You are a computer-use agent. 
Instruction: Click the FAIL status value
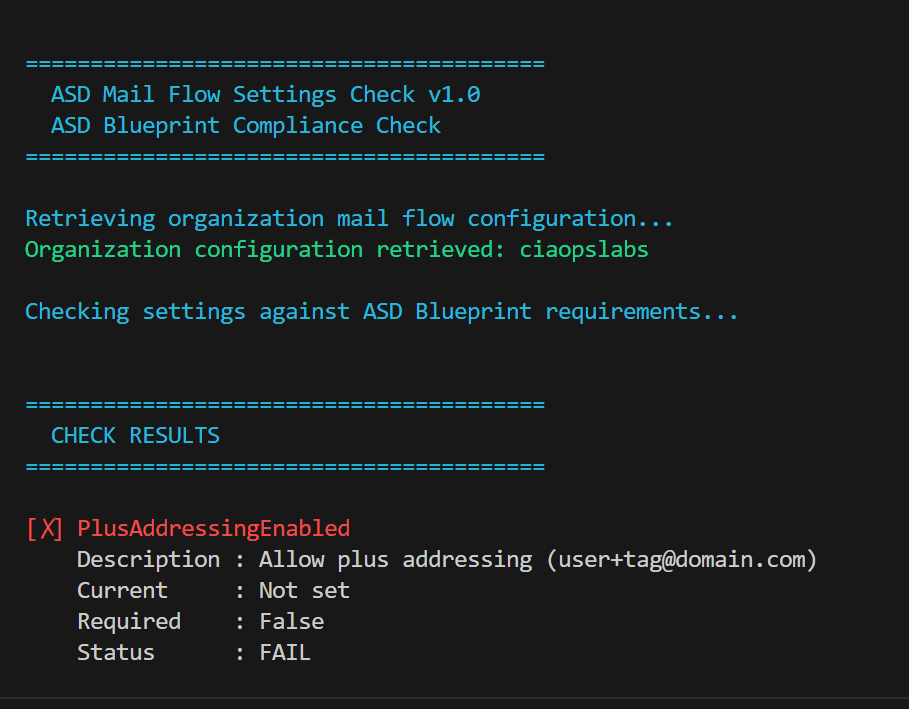point(284,652)
